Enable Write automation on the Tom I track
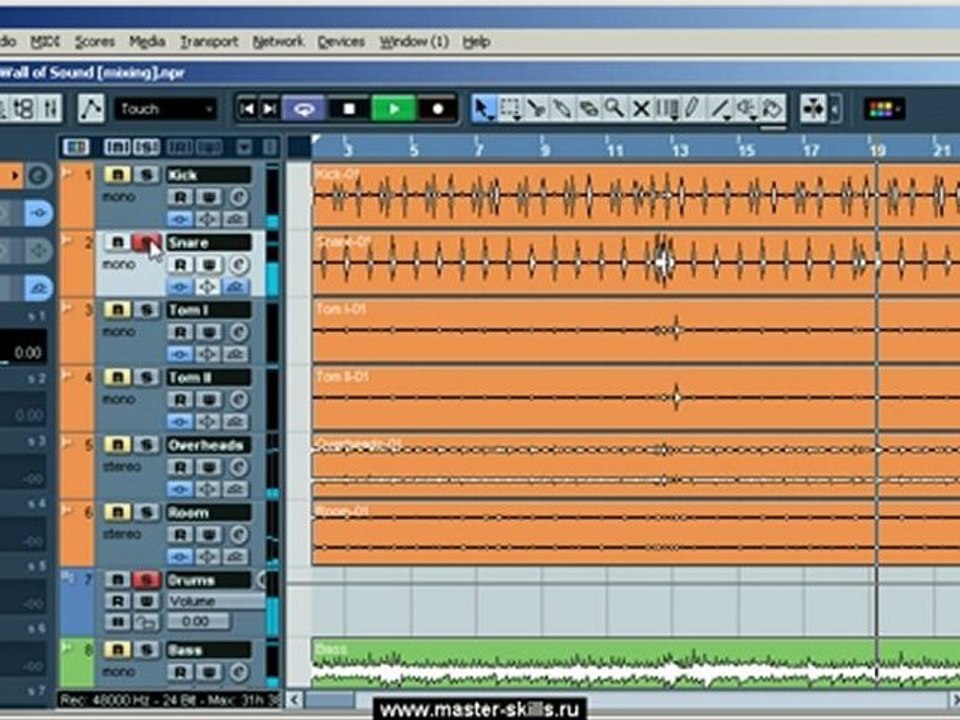 [x=208, y=332]
